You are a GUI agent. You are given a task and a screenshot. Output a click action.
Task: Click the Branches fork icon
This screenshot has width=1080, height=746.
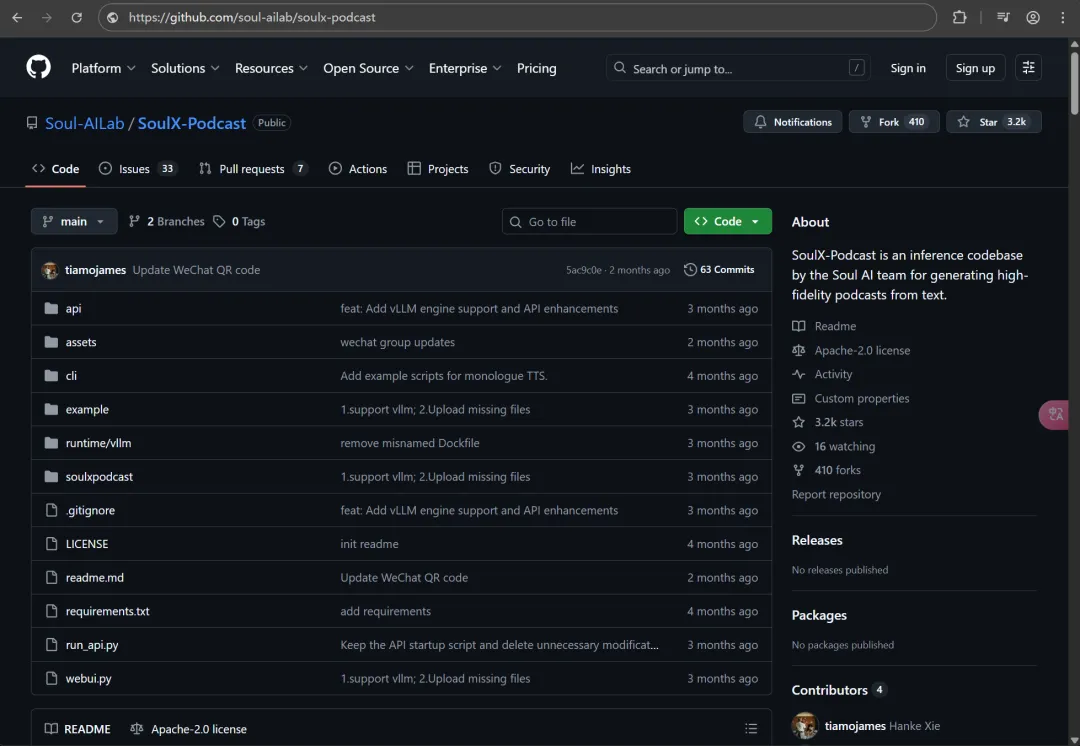tap(134, 221)
